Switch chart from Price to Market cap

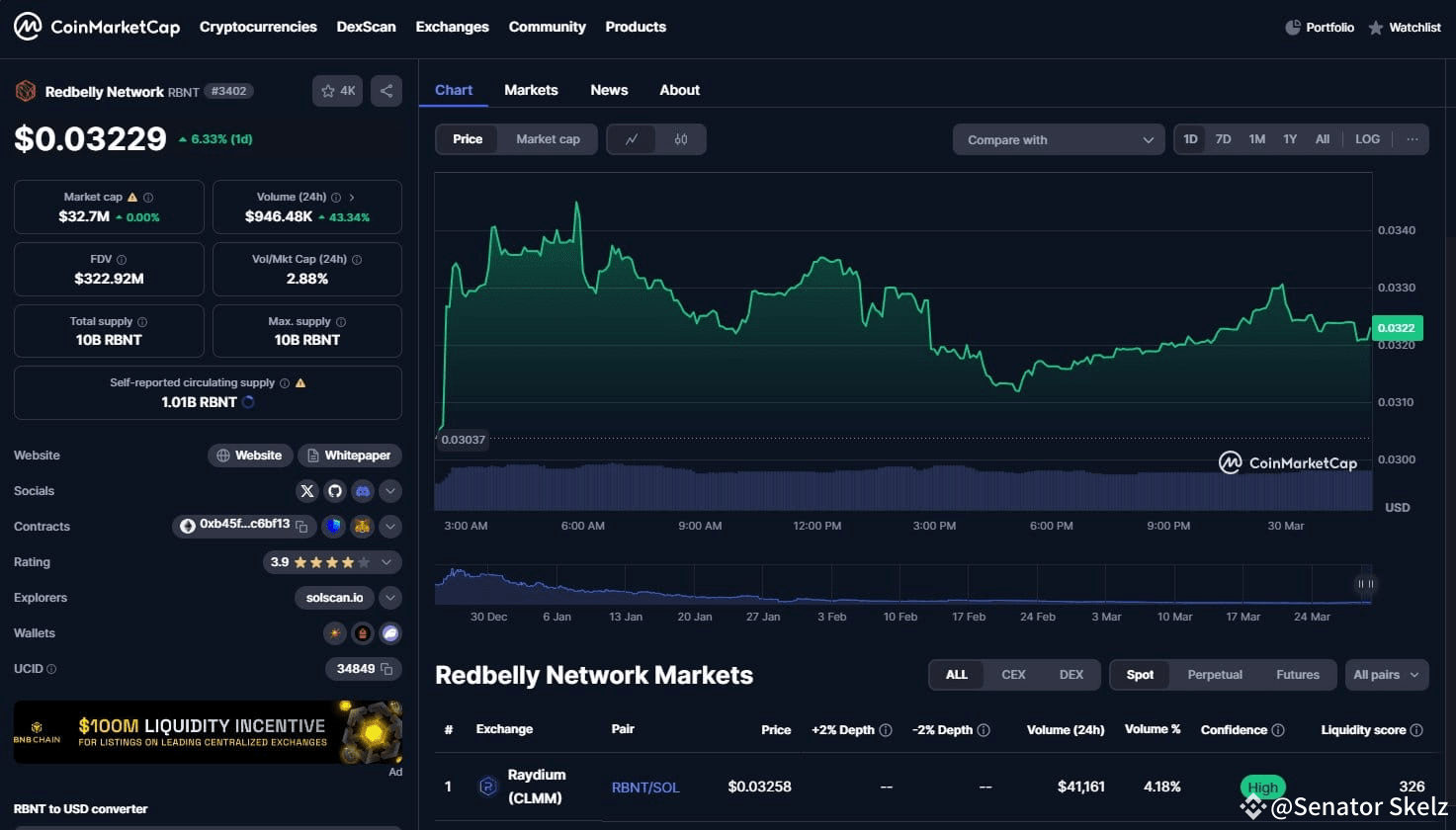[548, 139]
